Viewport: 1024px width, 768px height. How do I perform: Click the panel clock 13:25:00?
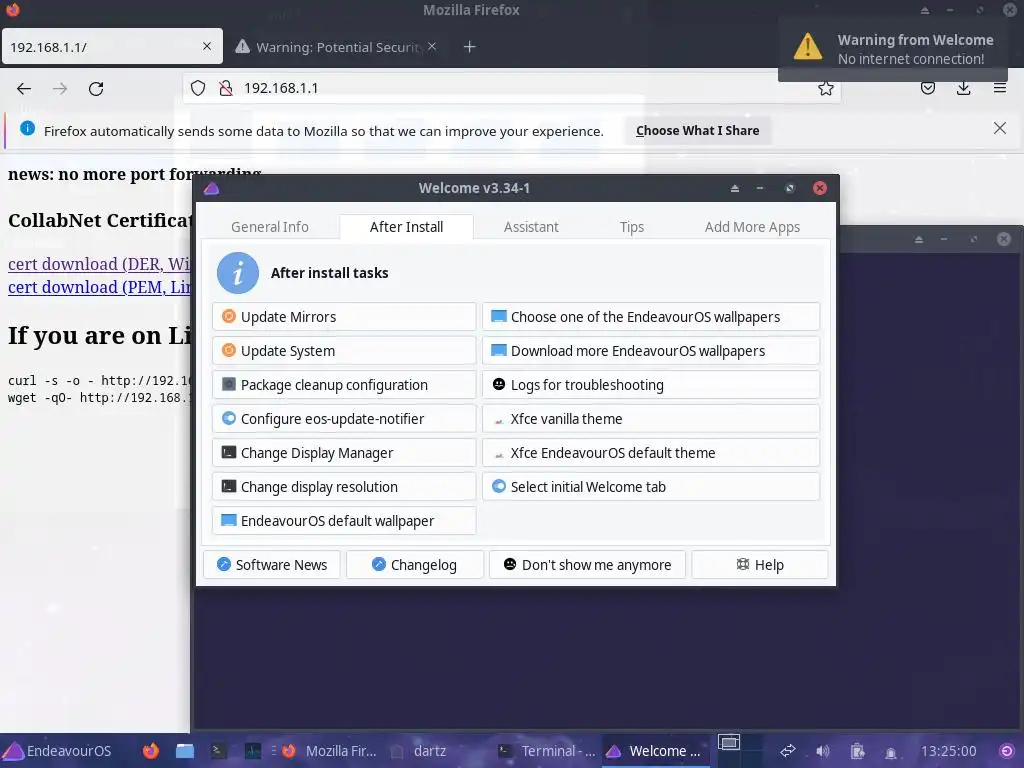pos(948,751)
